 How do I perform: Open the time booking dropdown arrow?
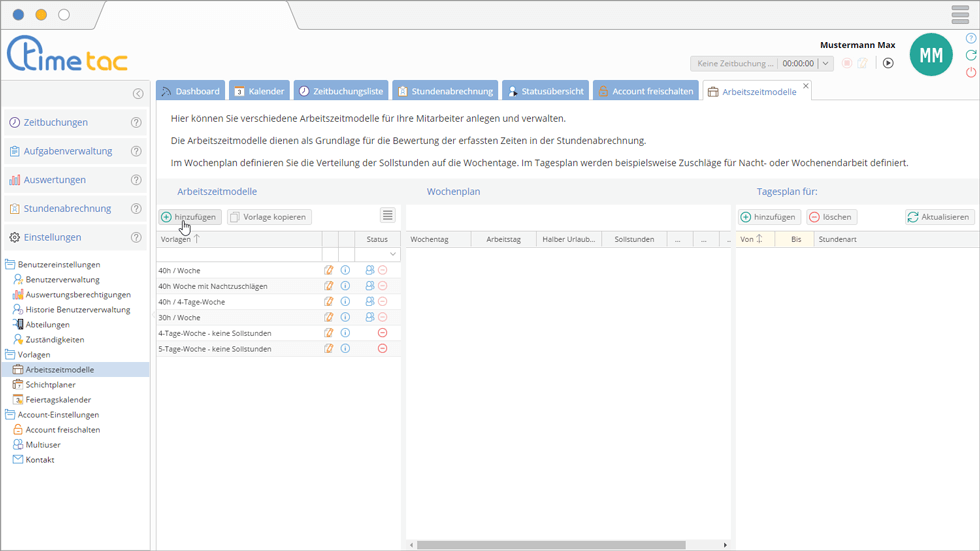click(x=825, y=63)
